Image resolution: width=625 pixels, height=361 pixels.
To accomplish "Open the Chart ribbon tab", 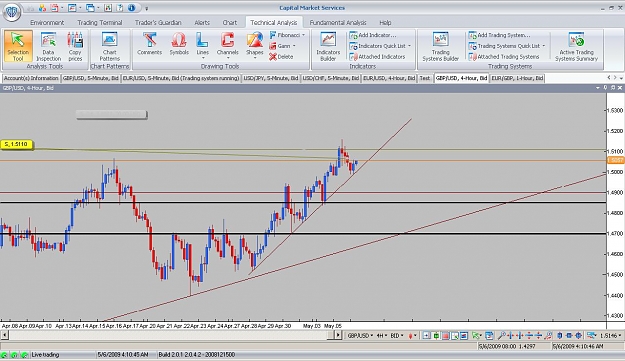I will click(x=230, y=22).
